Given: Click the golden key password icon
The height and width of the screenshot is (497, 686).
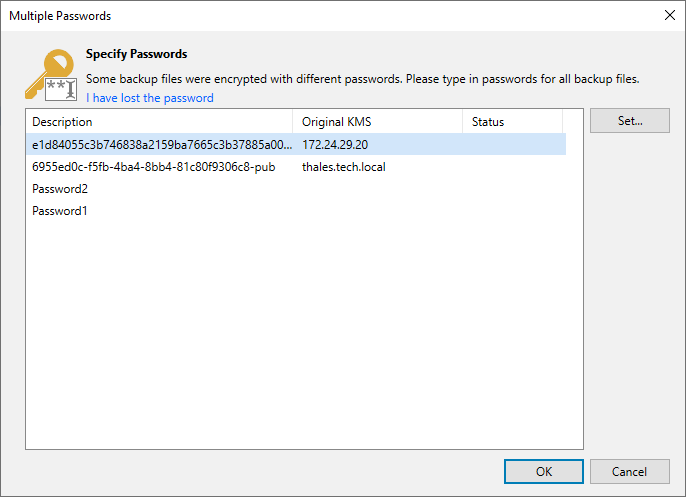Looking at the screenshot, I should tap(50, 74).
